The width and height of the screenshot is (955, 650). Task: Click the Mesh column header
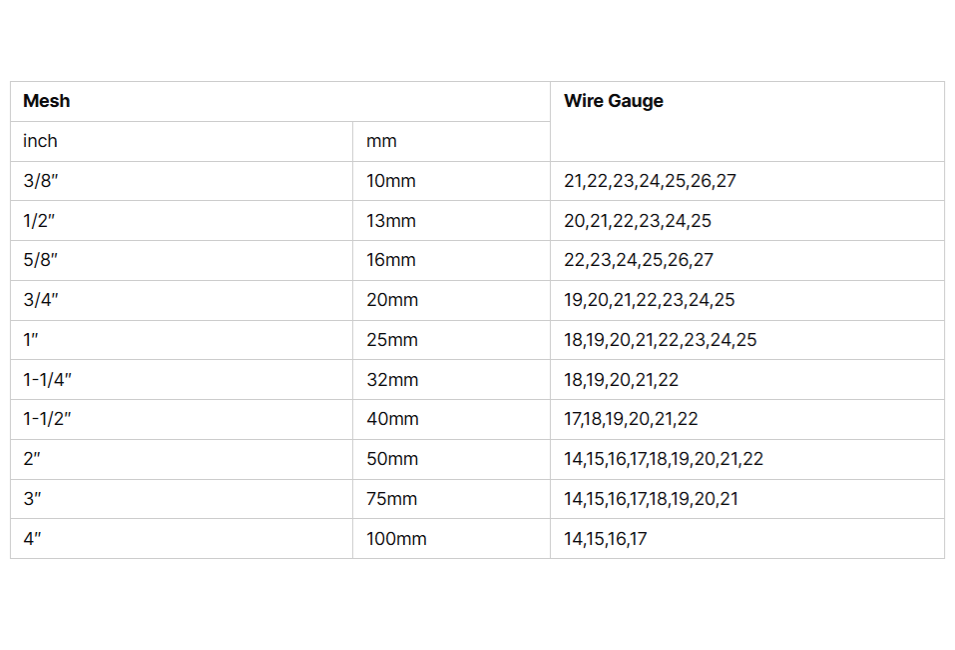[x=280, y=101]
